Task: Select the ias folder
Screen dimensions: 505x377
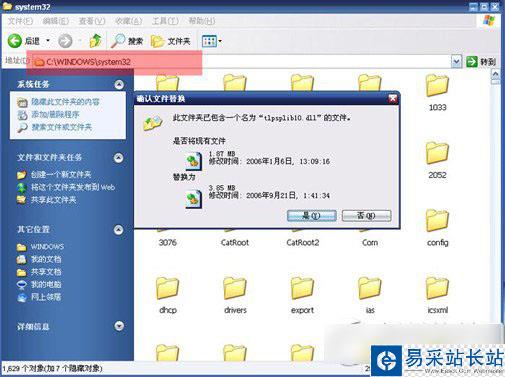Action: point(370,295)
